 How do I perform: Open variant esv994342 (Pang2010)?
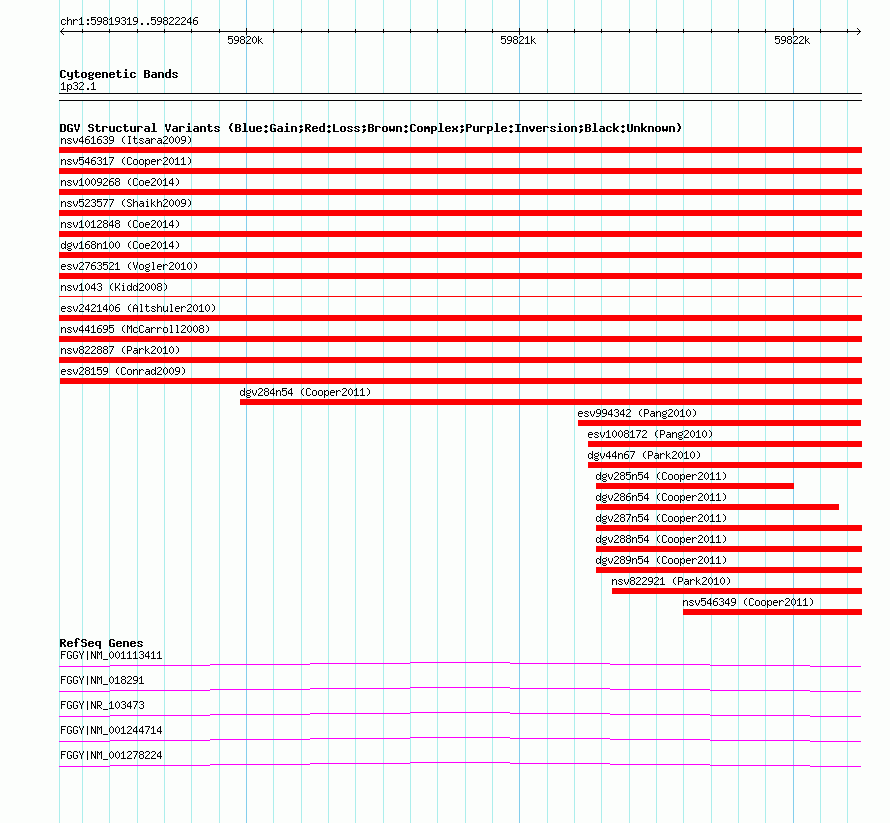(637, 413)
